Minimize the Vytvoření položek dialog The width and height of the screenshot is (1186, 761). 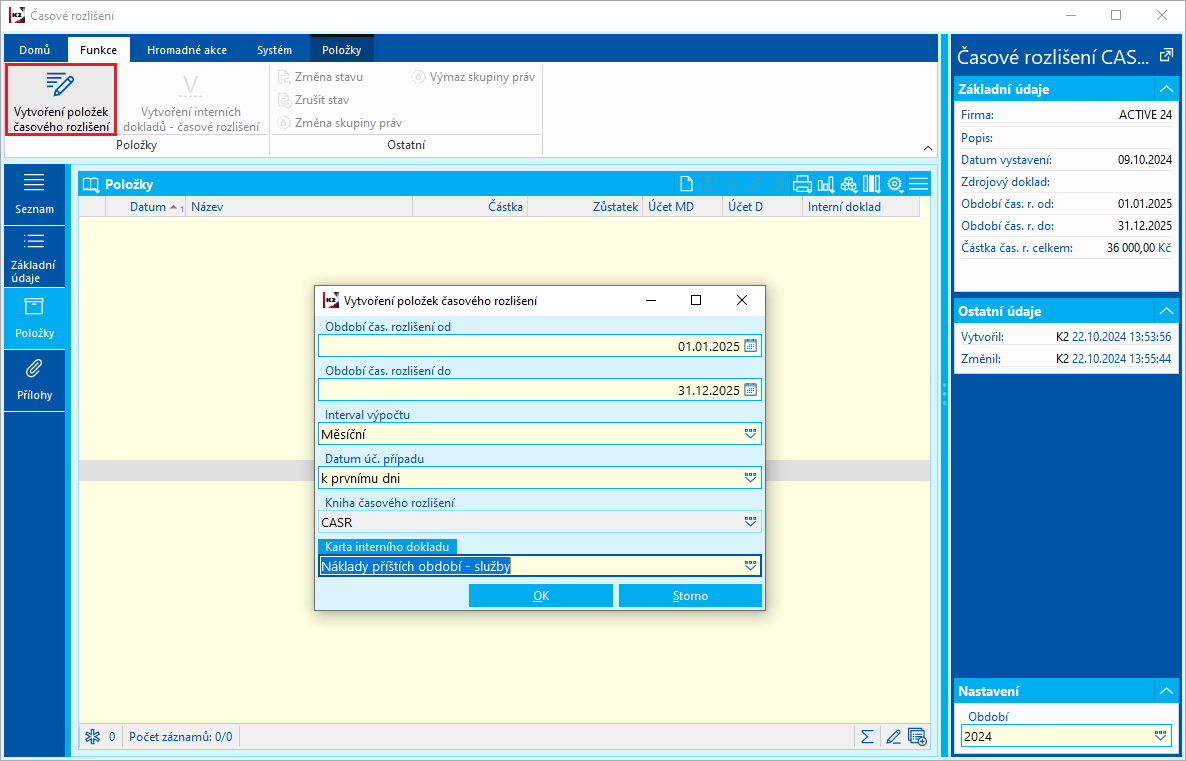point(650,300)
